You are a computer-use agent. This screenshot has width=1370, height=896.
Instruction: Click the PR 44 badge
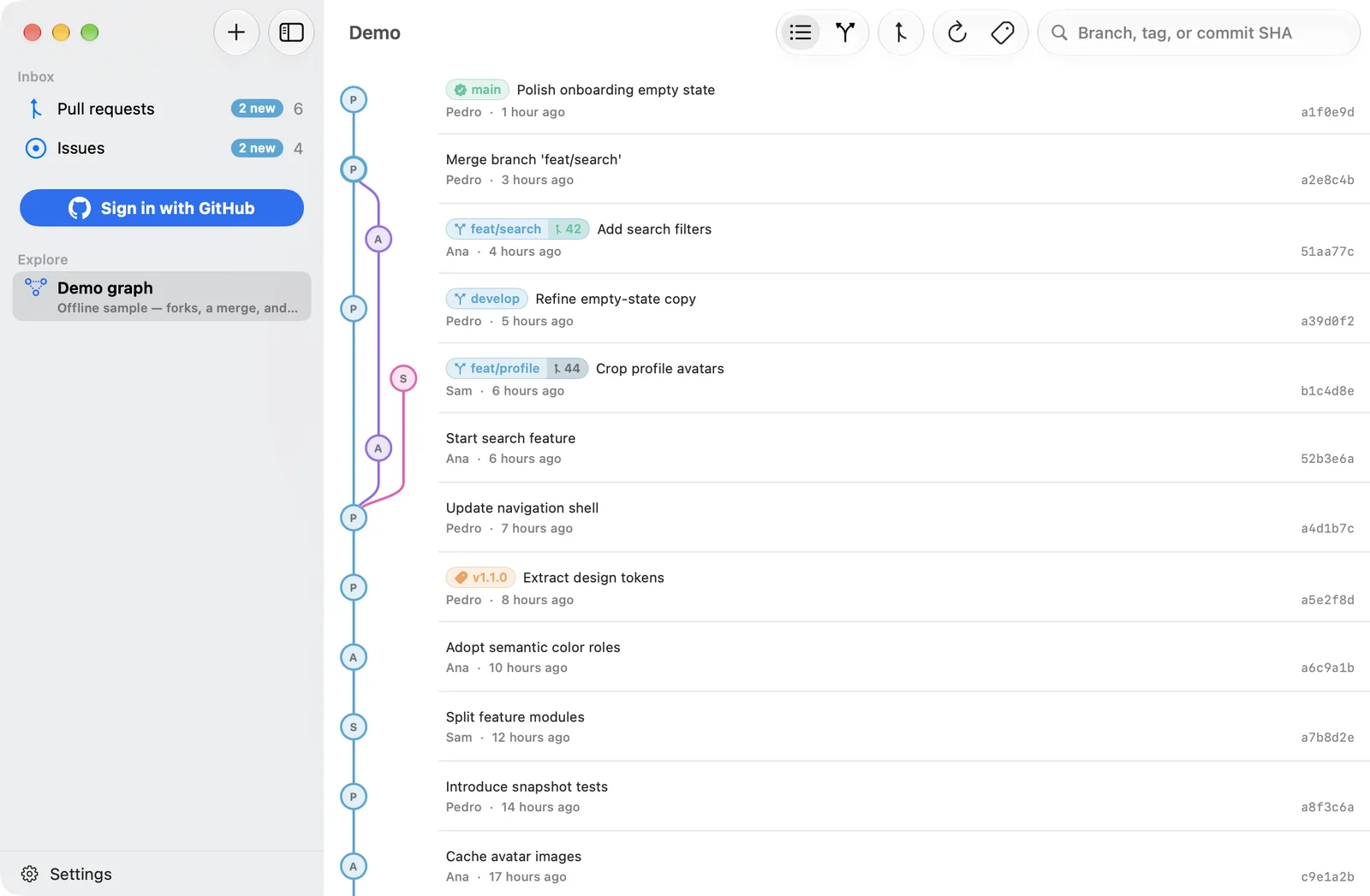567,369
